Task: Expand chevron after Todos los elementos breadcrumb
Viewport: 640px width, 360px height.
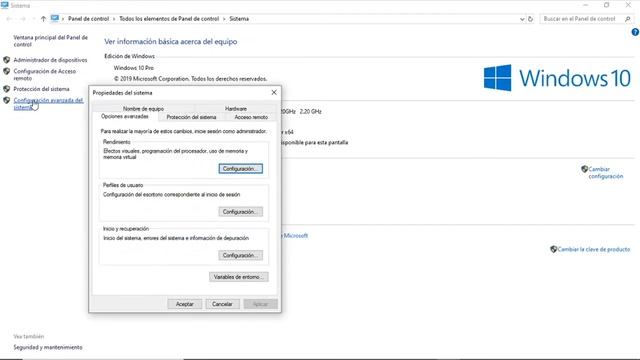Action: 224,19
